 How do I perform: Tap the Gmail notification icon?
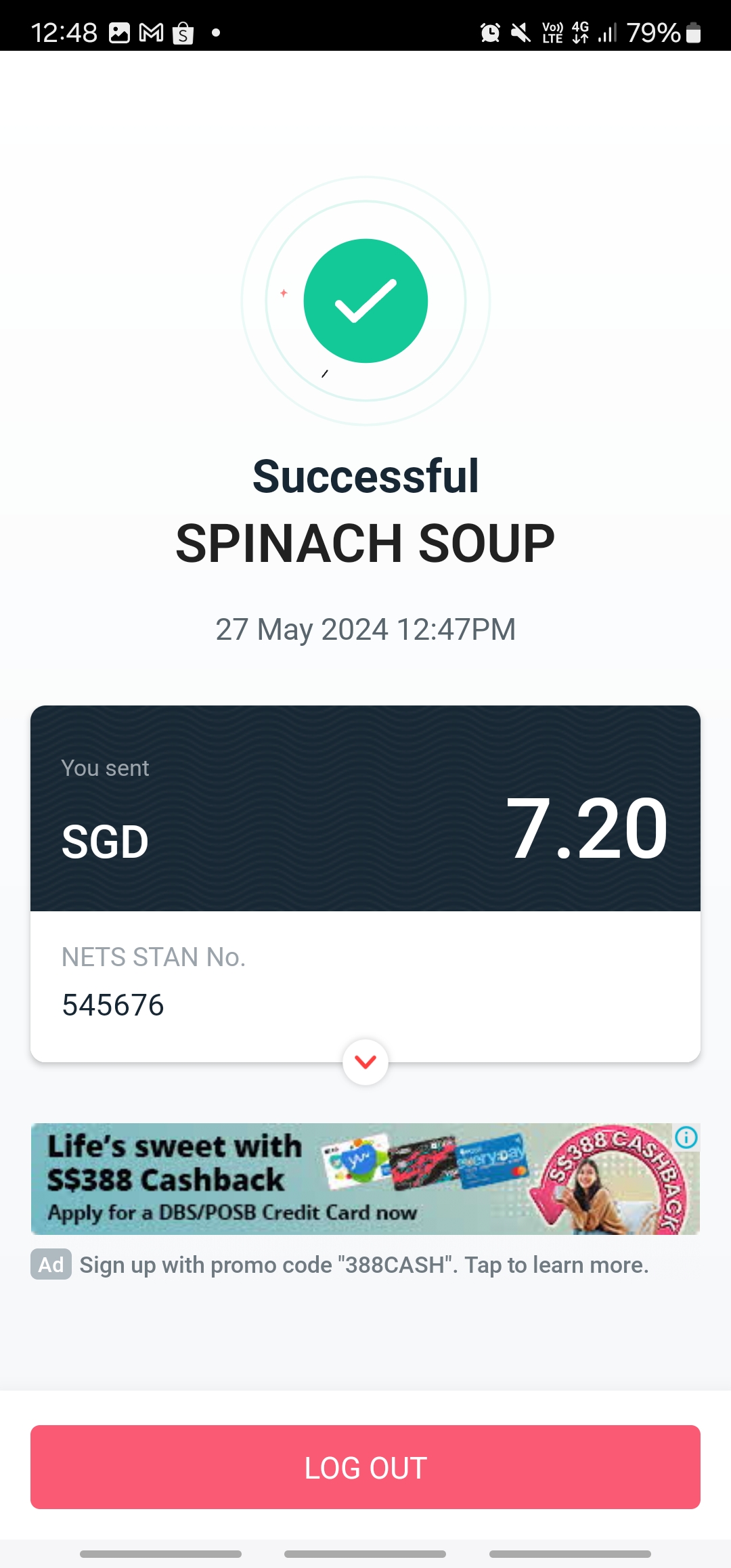pyautogui.click(x=151, y=32)
